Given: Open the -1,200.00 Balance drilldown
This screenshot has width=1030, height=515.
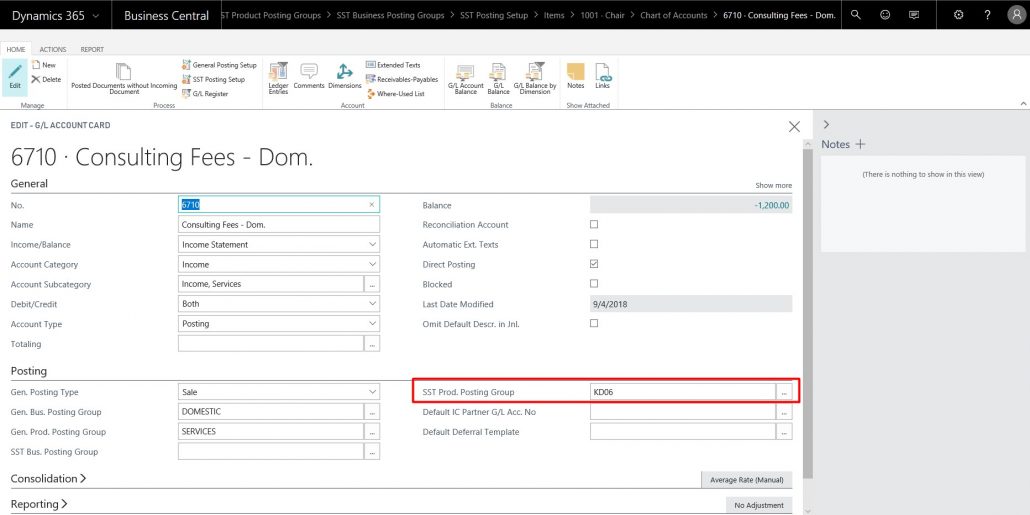Looking at the screenshot, I should tap(772, 205).
